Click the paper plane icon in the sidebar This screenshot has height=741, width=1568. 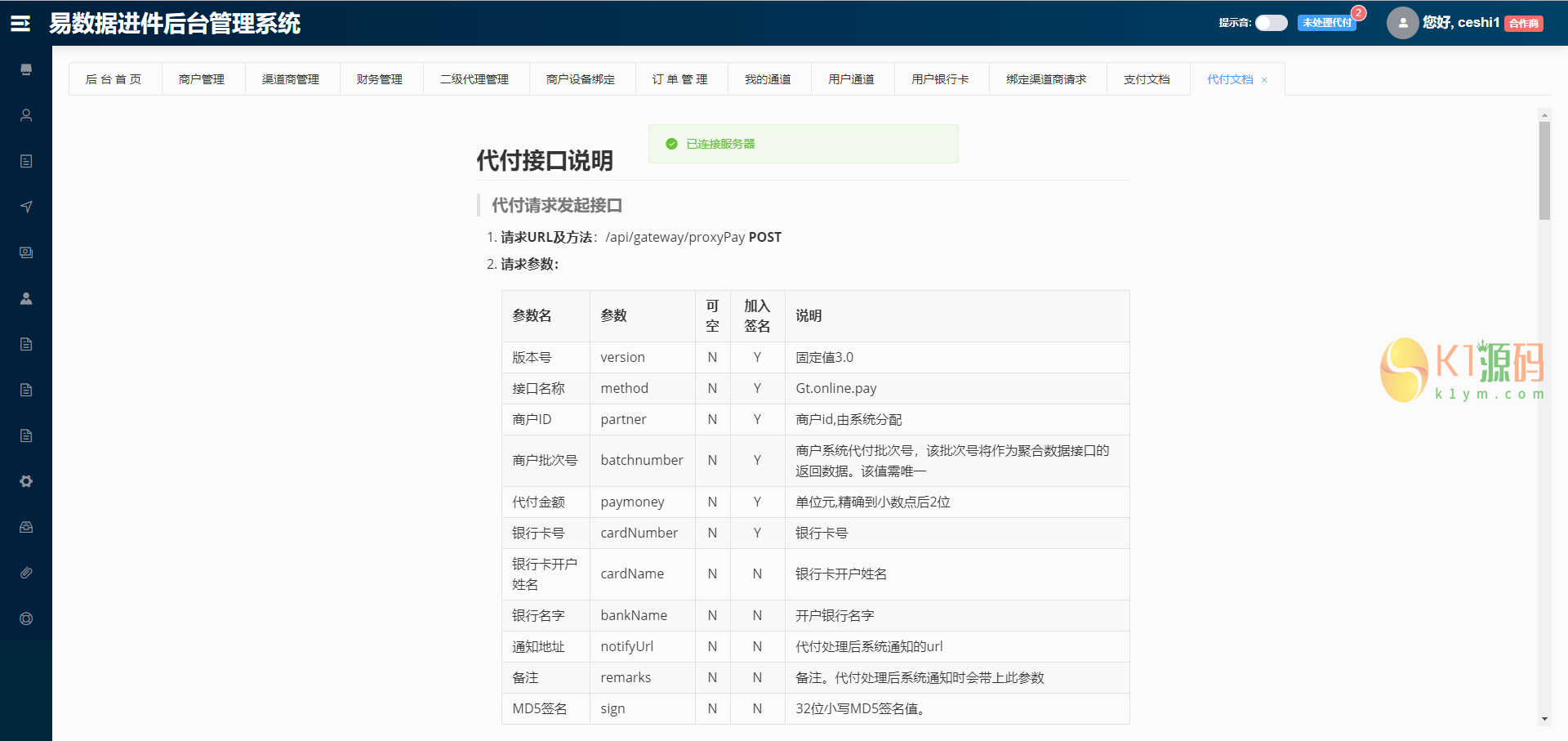(x=26, y=207)
